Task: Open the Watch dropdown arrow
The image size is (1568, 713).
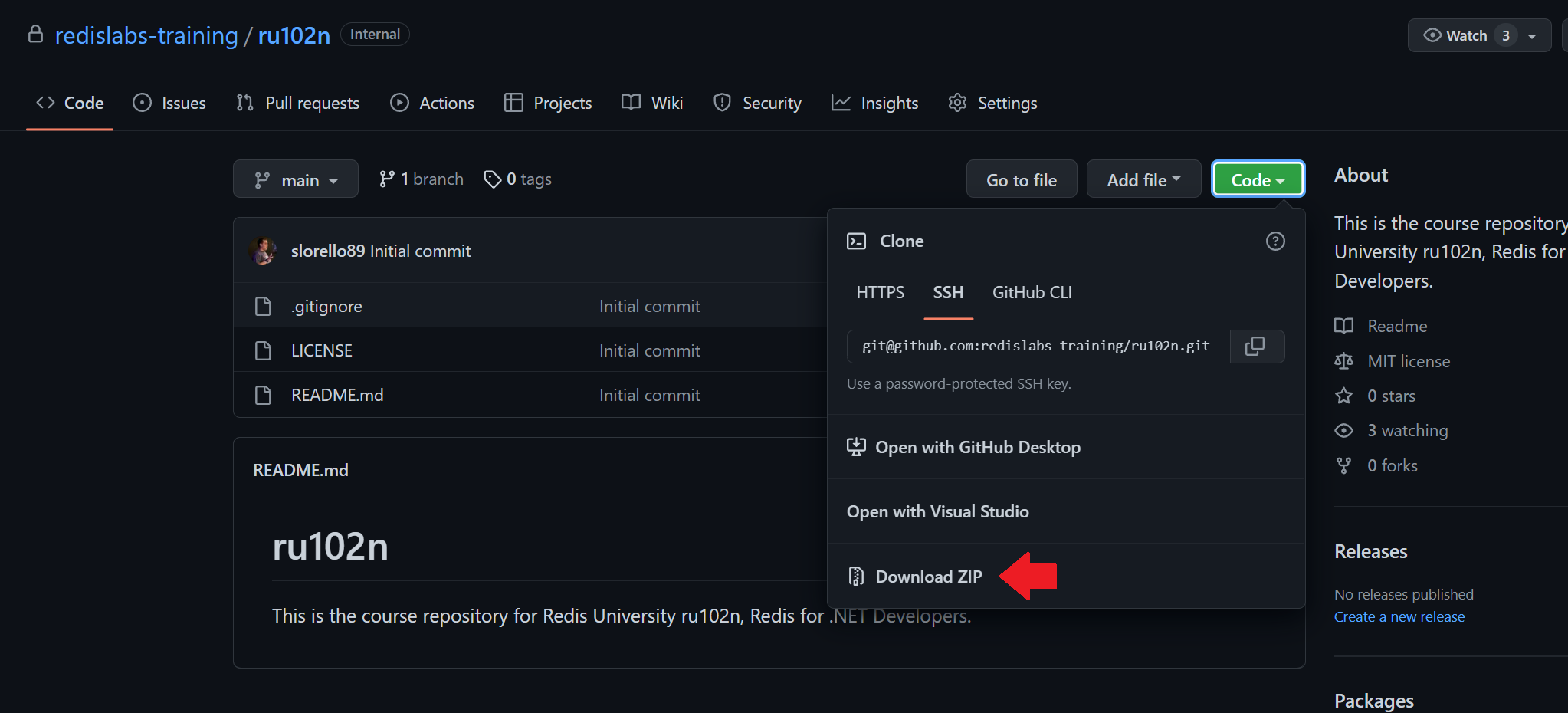Action: point(1532,36)
